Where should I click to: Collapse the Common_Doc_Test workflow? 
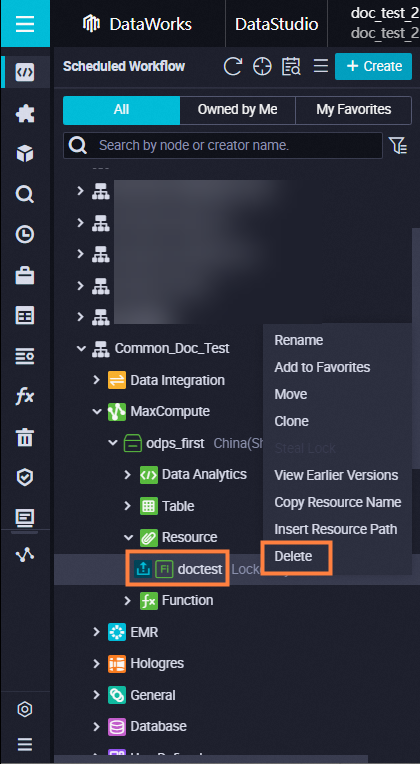tap(80, 348)
